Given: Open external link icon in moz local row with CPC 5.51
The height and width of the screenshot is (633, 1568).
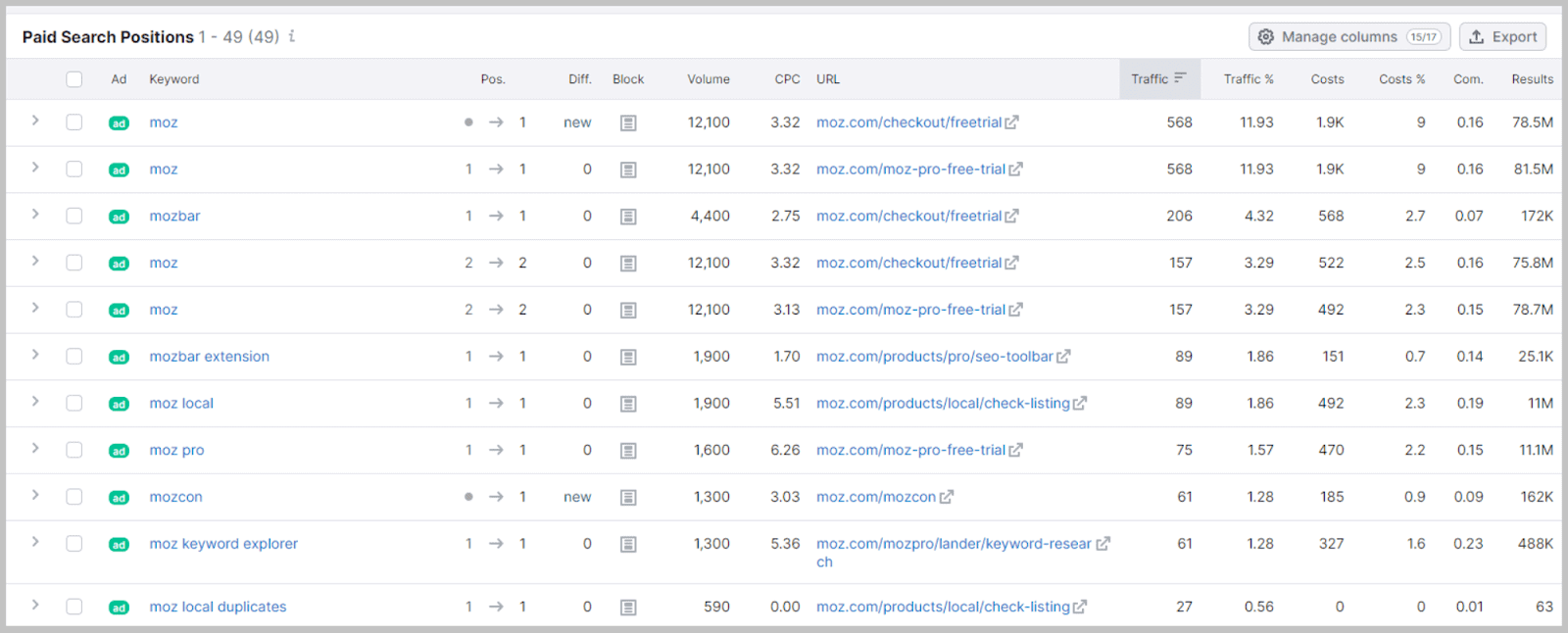Looking at the screenshot, I should click(x=1080, y=404).
